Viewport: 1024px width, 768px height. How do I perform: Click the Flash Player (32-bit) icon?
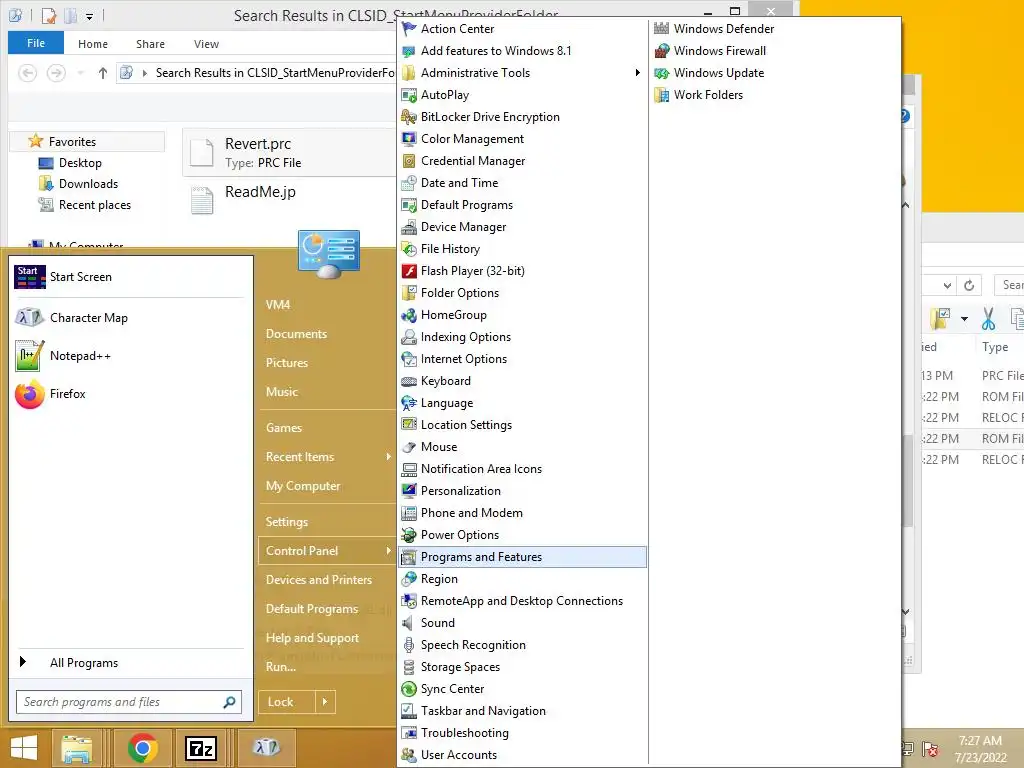coord(409,271)
